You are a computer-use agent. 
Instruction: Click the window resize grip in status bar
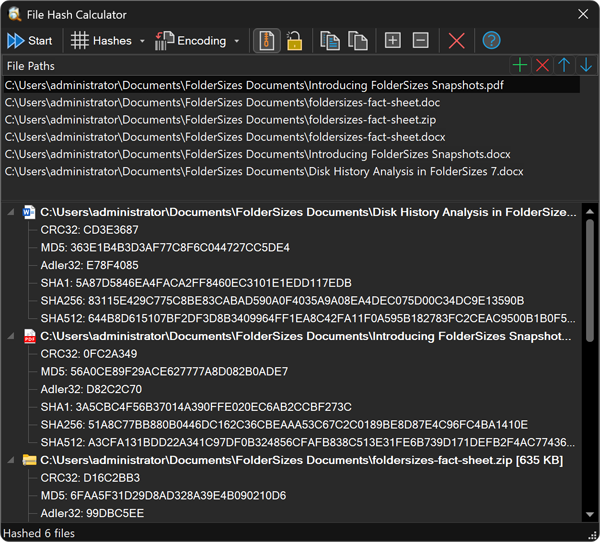(x=593, y=535)
